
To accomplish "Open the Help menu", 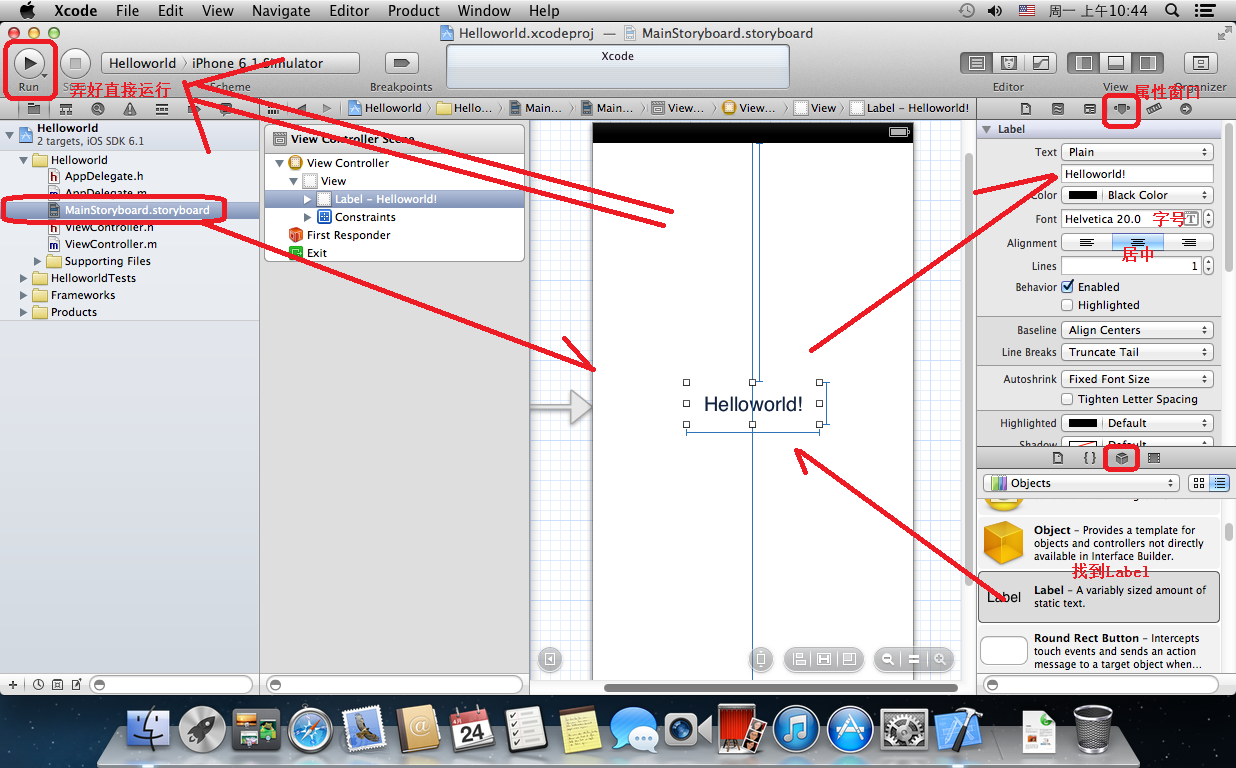I will click(x=544, y=11).
